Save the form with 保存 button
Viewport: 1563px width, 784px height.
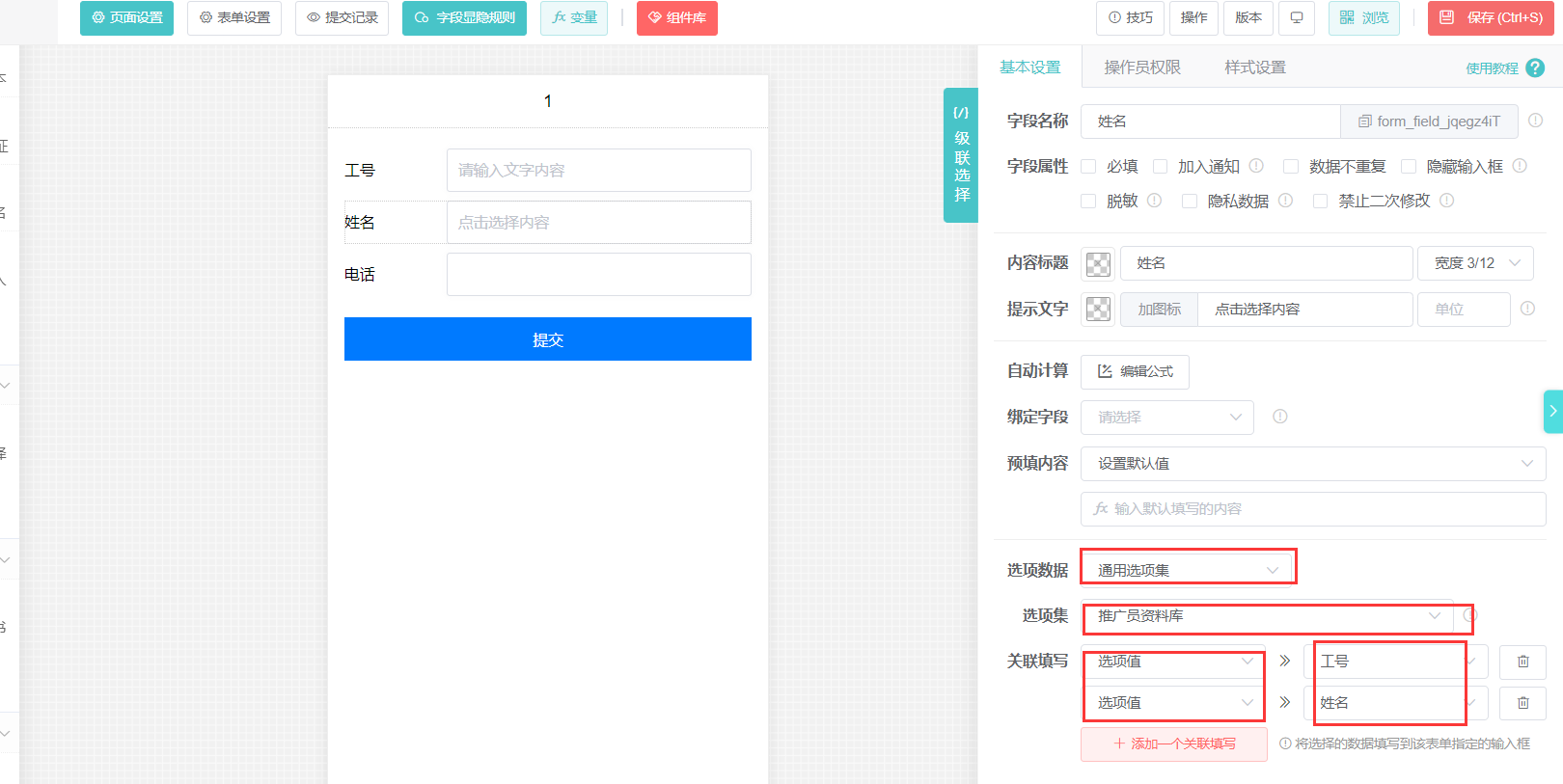click(1491, 18)
